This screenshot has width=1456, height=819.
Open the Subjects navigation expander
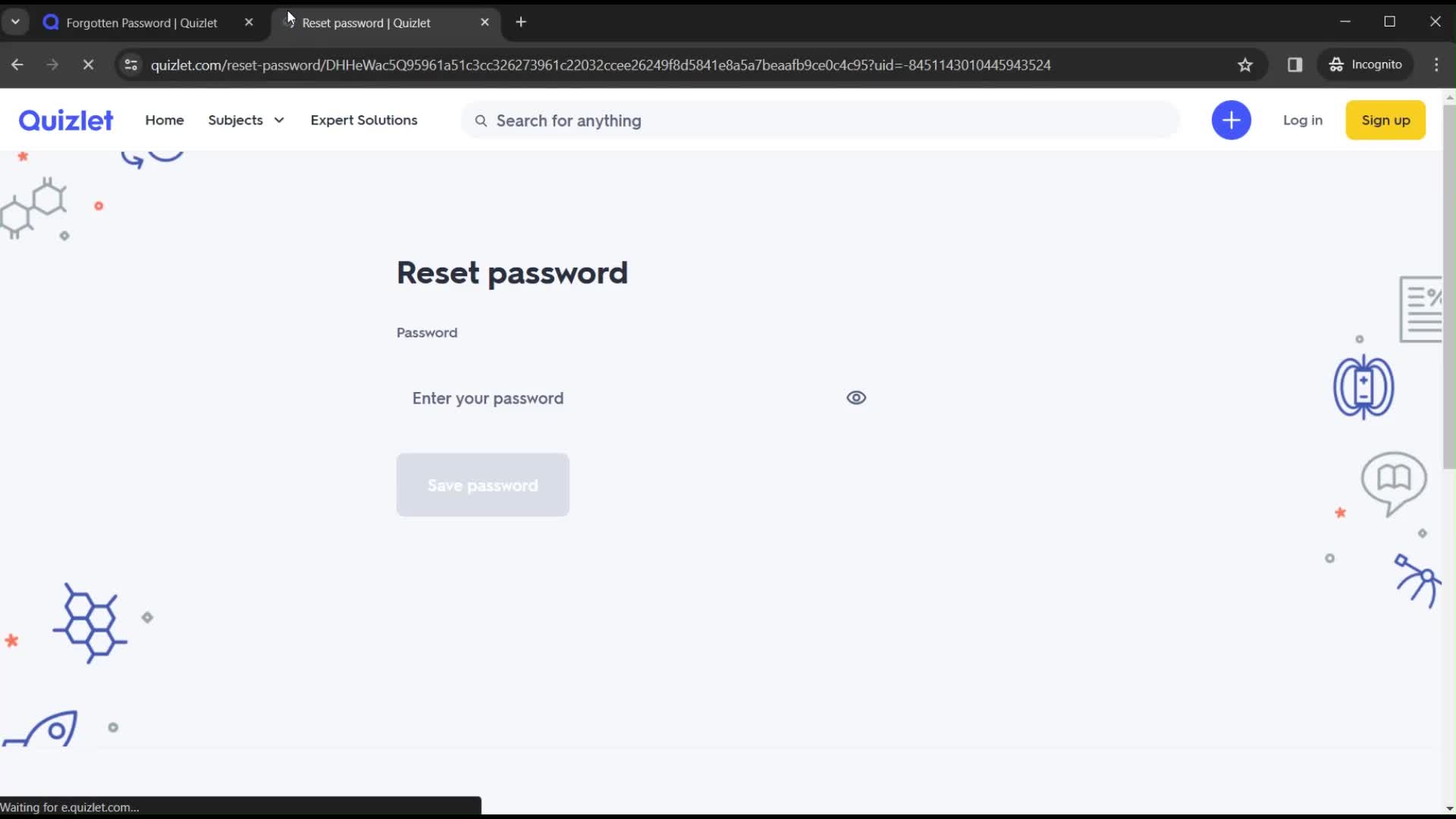tap(279, 120)
